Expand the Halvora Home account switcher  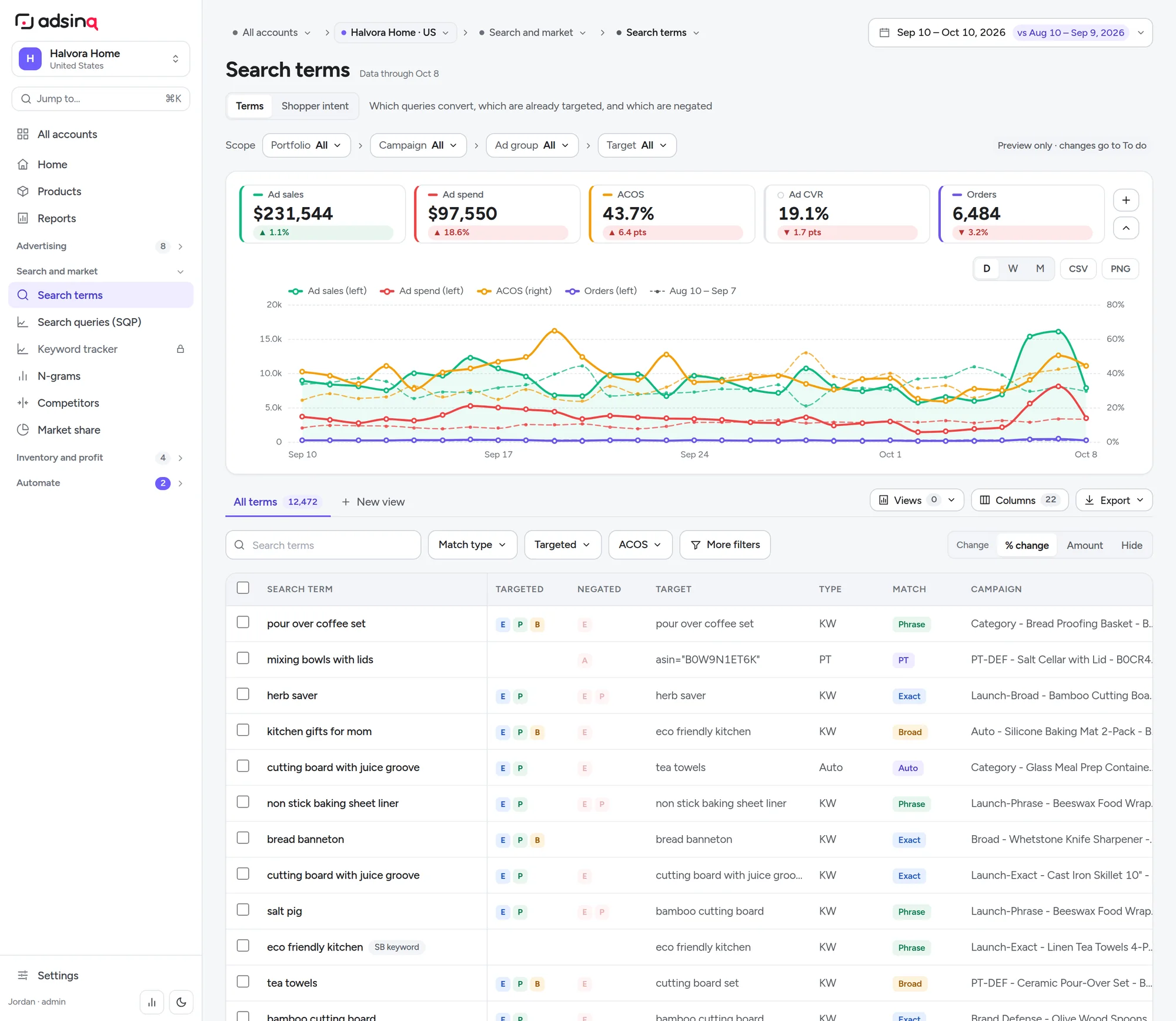pyautogui.click(x=101, y=59)
